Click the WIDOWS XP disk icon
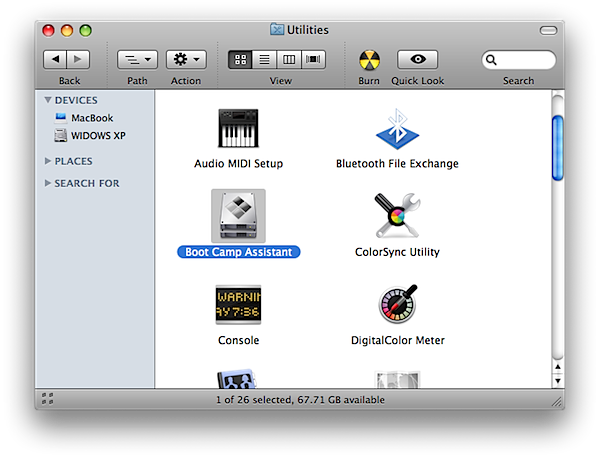This screenshot has height=458, width=600. click(60, 135)
